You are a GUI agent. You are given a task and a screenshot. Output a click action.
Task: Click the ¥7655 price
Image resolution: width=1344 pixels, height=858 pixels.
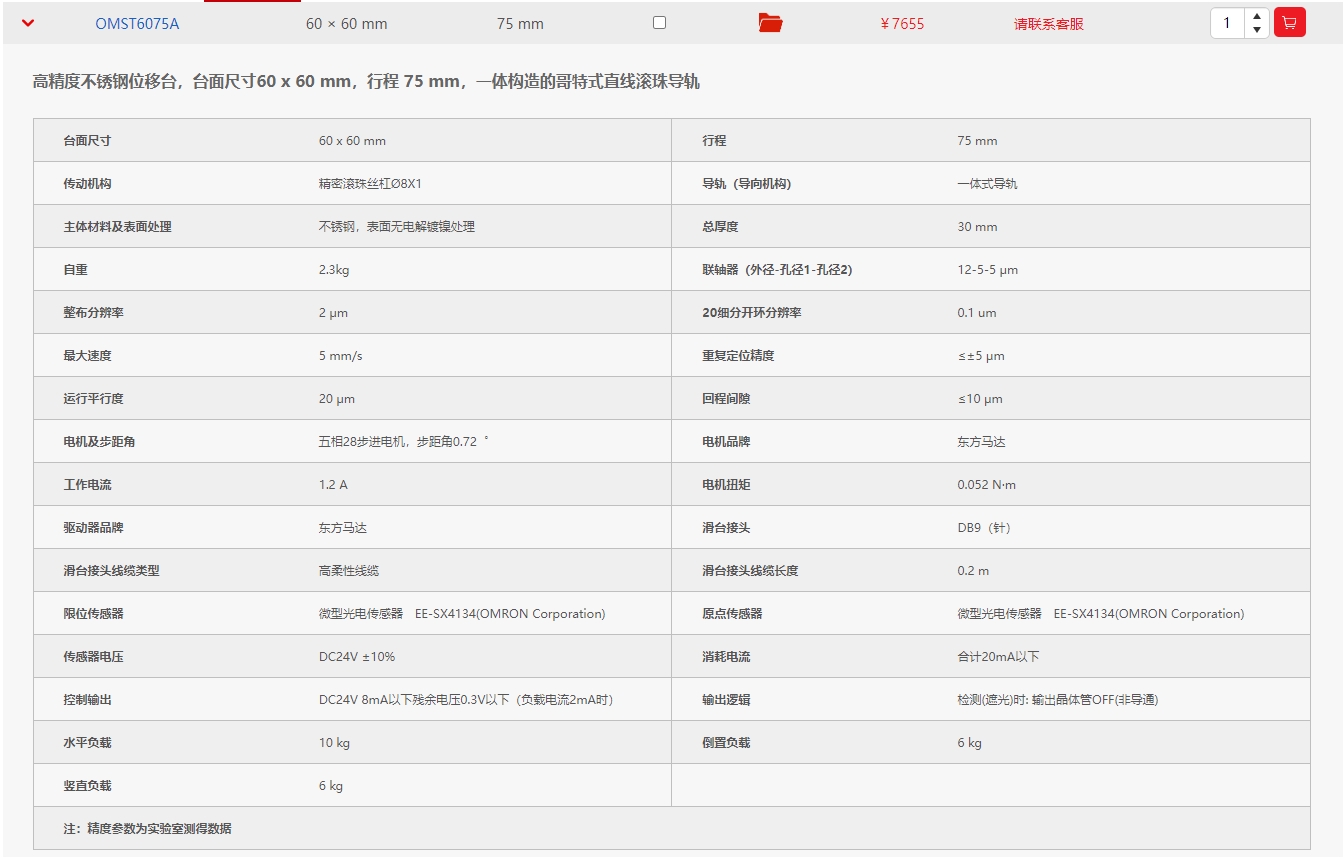tap(902, 23)
